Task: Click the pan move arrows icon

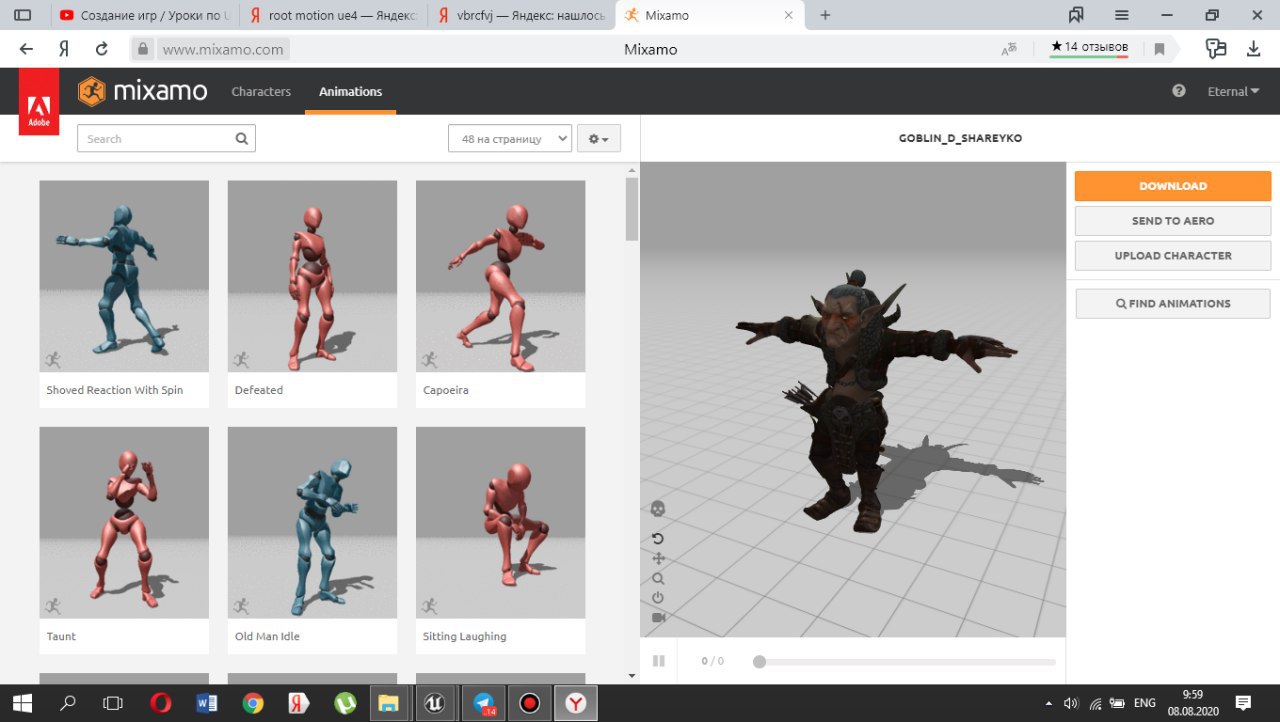Action: [658, 559]
